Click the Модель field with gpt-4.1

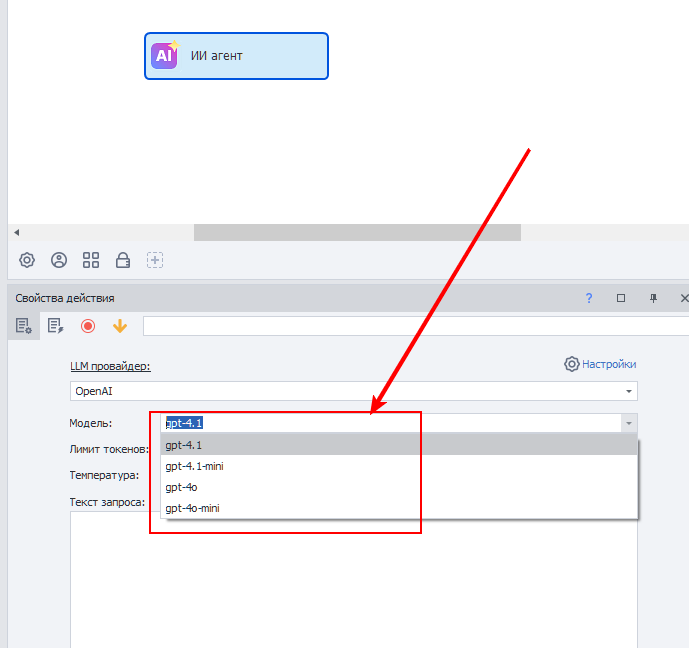pyautogui.click(x=391, y=423)
